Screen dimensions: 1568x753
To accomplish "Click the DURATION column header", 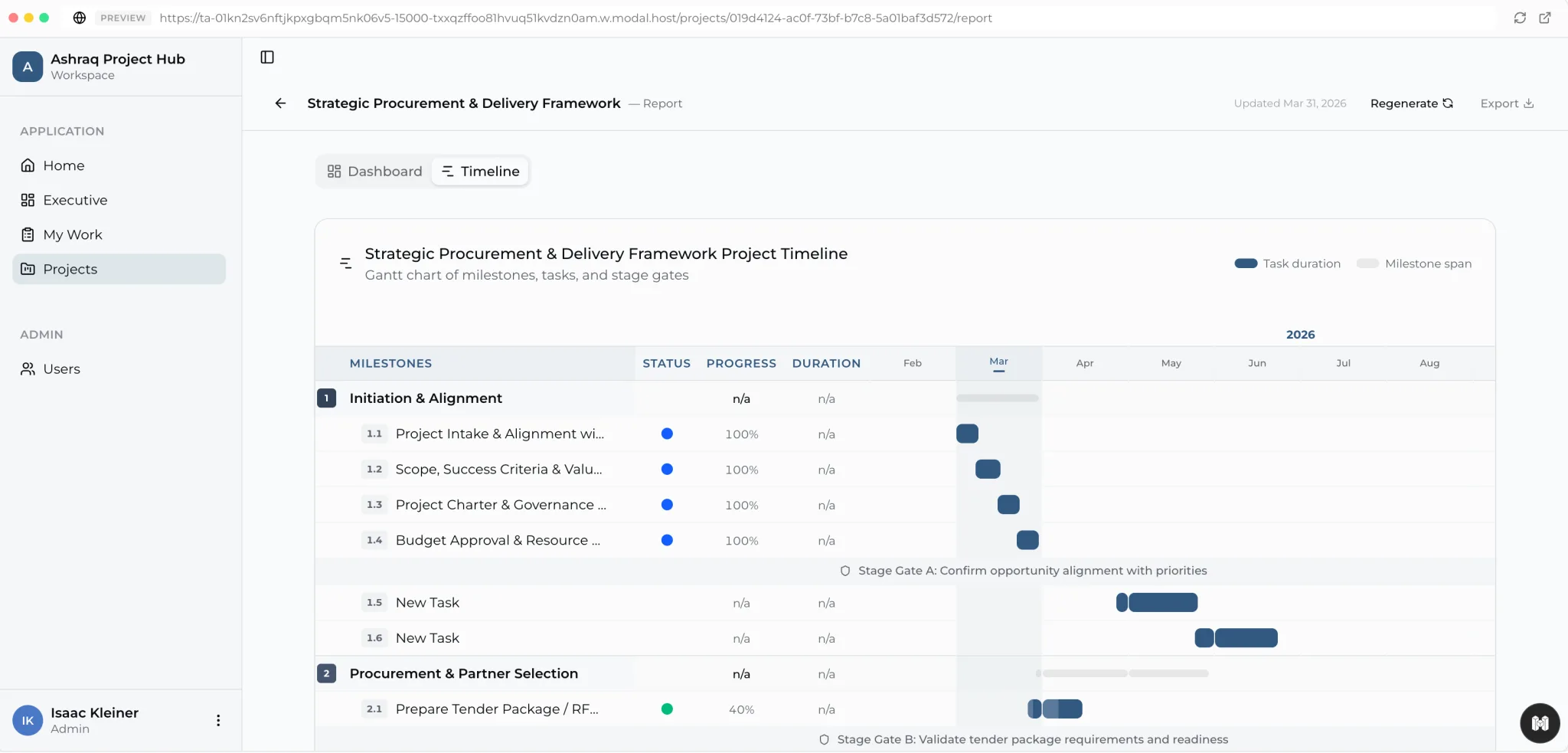I will coord(826,363).
